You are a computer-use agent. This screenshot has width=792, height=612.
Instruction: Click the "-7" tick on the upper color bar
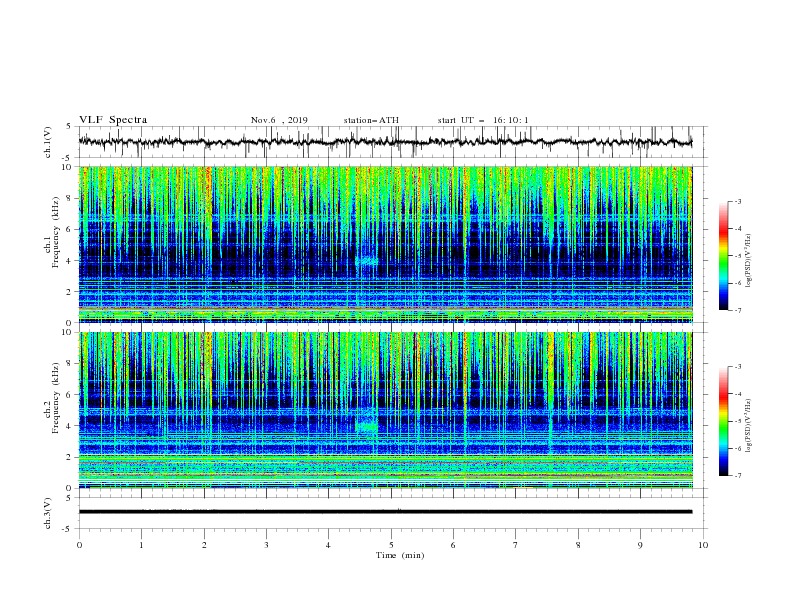point(738,310)
